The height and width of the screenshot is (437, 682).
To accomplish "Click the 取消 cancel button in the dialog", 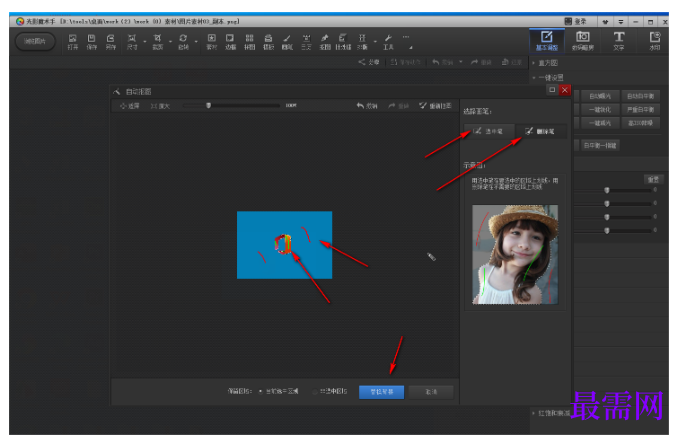I will pos(431,392).
